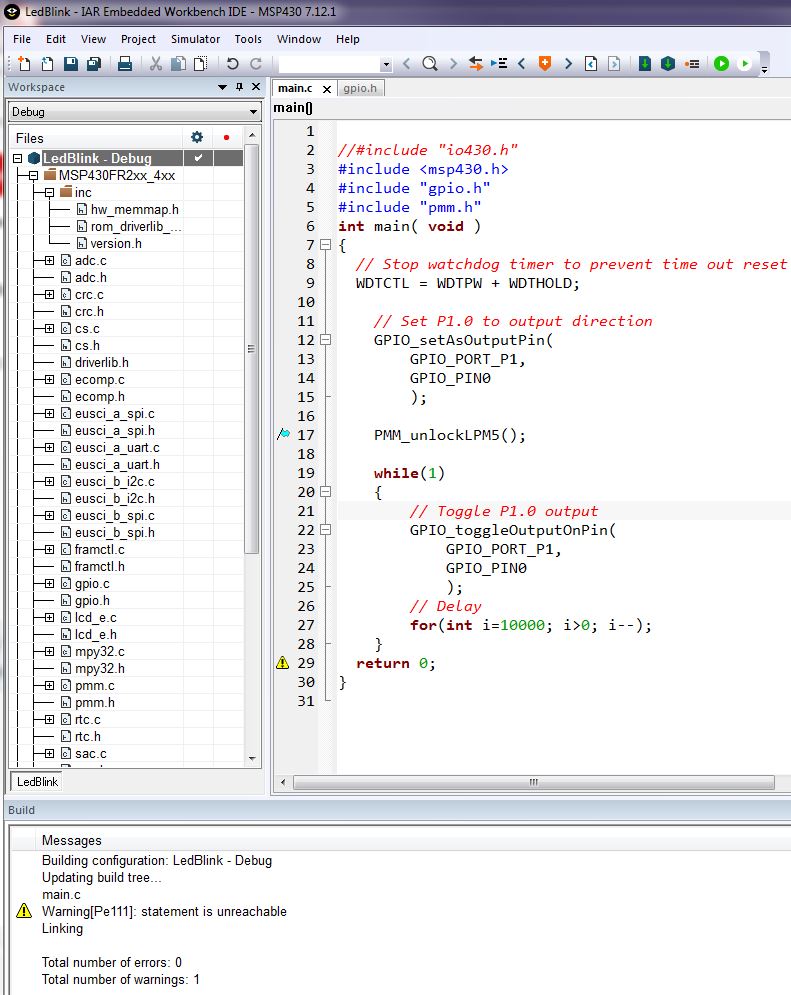Close the Workspace panel
Viewport: 791px width, 995px height.
coord(256,87)
